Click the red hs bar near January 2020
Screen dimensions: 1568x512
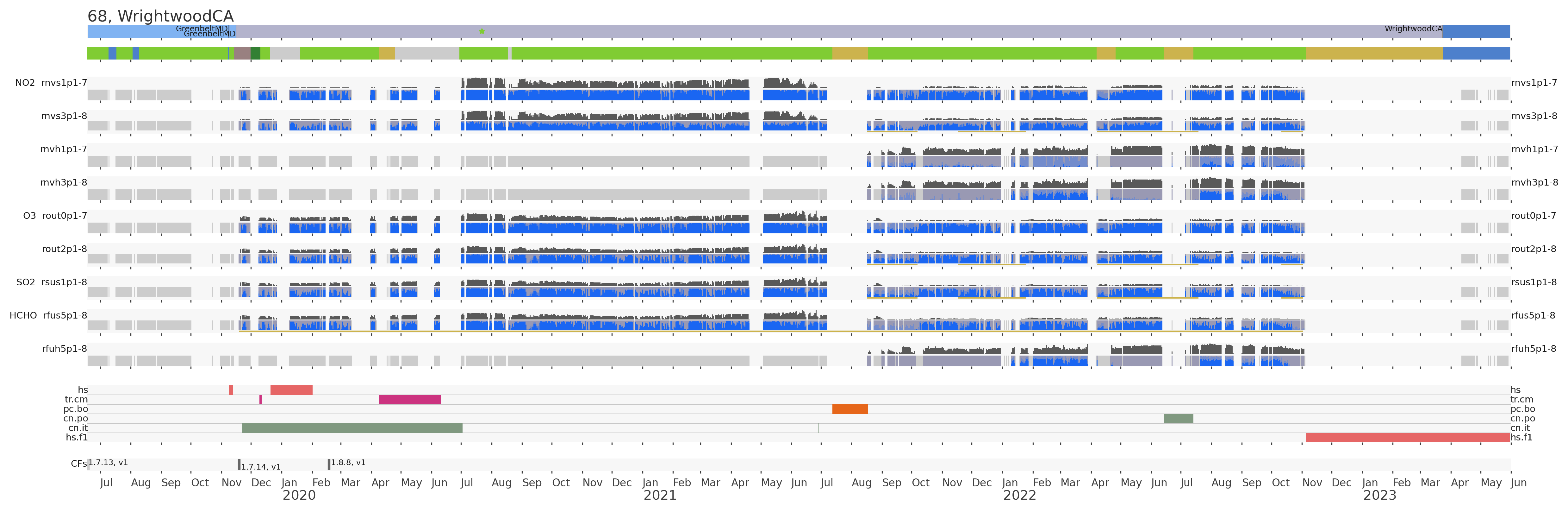291,390
